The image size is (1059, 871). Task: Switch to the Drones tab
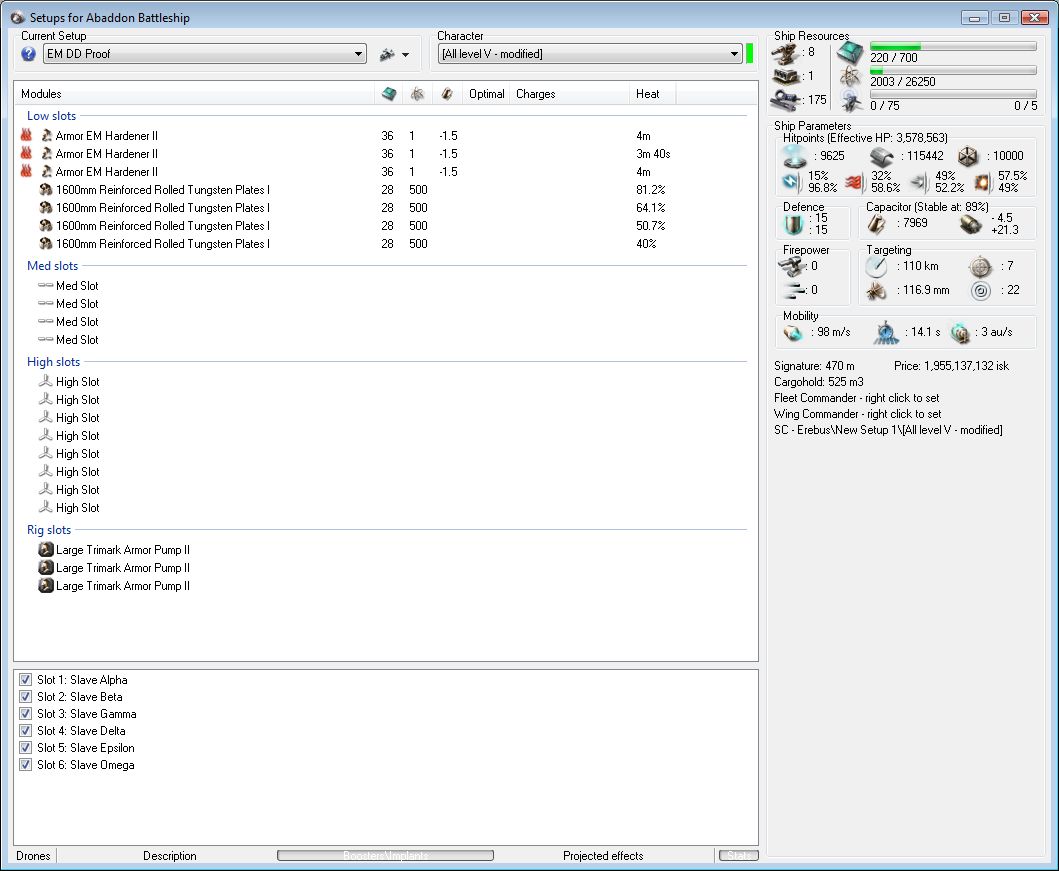(x=33, y=856)
